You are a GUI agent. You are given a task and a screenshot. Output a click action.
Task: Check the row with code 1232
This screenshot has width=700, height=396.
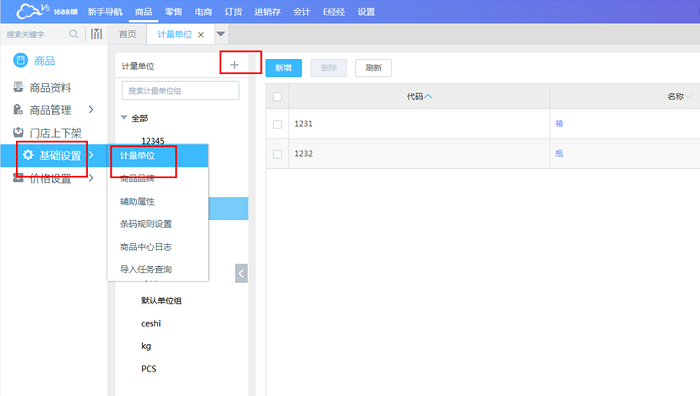277,154
